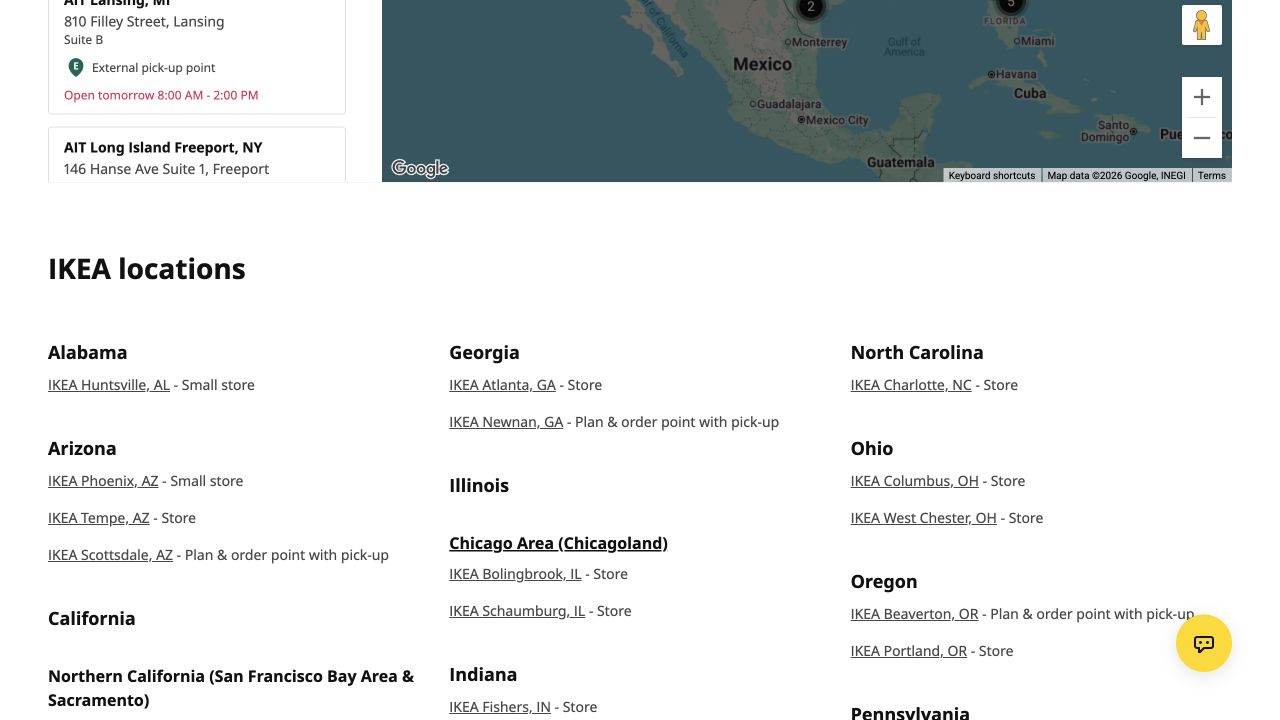Go to IKEA Tempe, AZ store page

(99, 518)
